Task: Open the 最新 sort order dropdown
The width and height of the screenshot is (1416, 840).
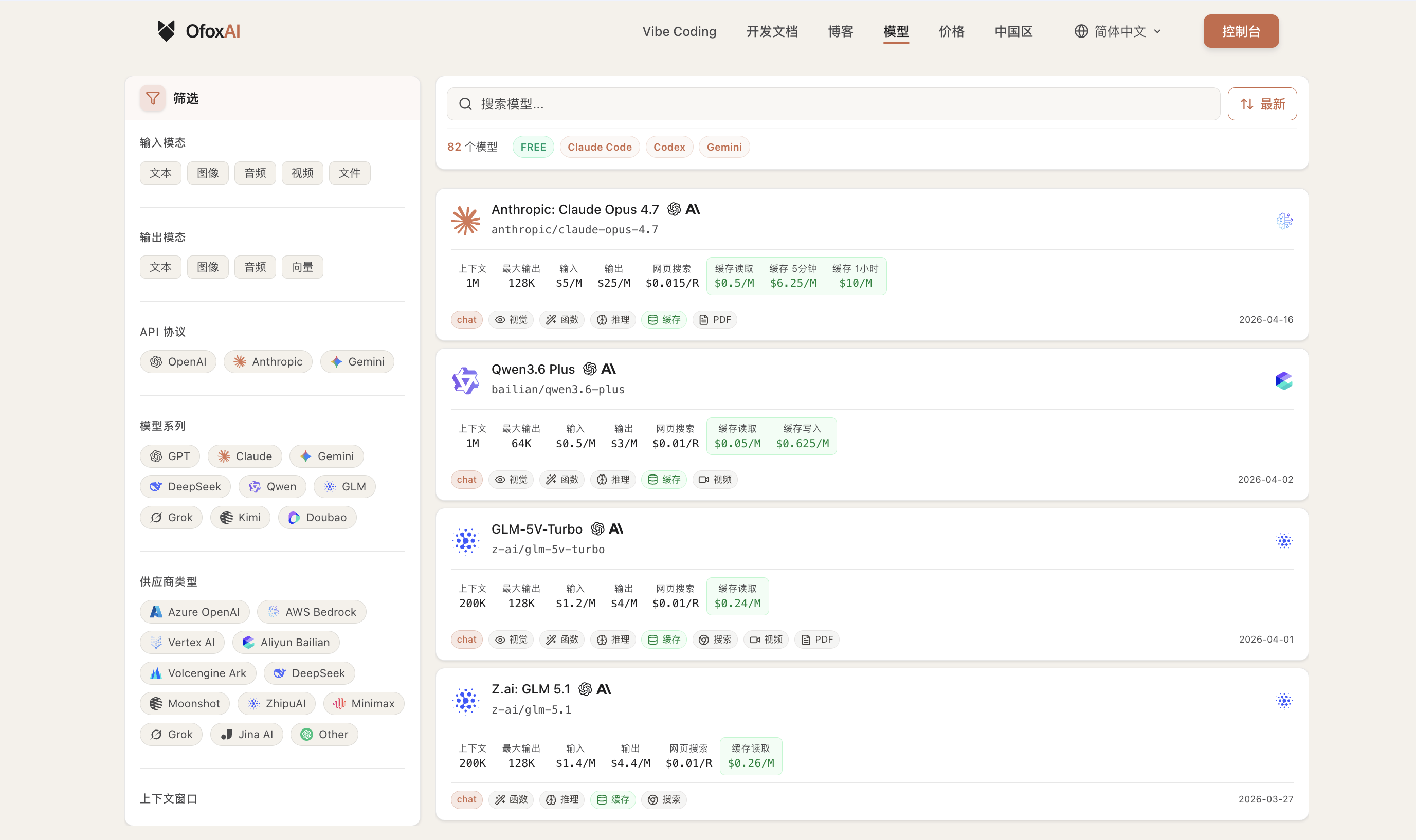Action: (x=1262, y=104)
